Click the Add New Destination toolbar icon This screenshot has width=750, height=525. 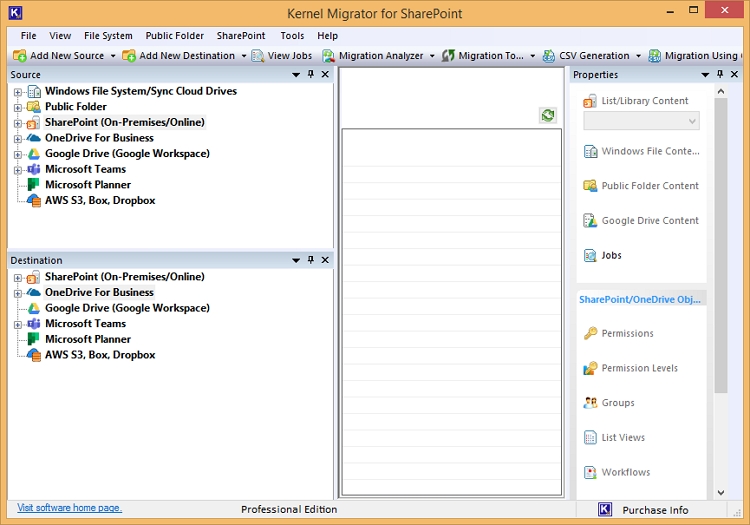point(129,56)
